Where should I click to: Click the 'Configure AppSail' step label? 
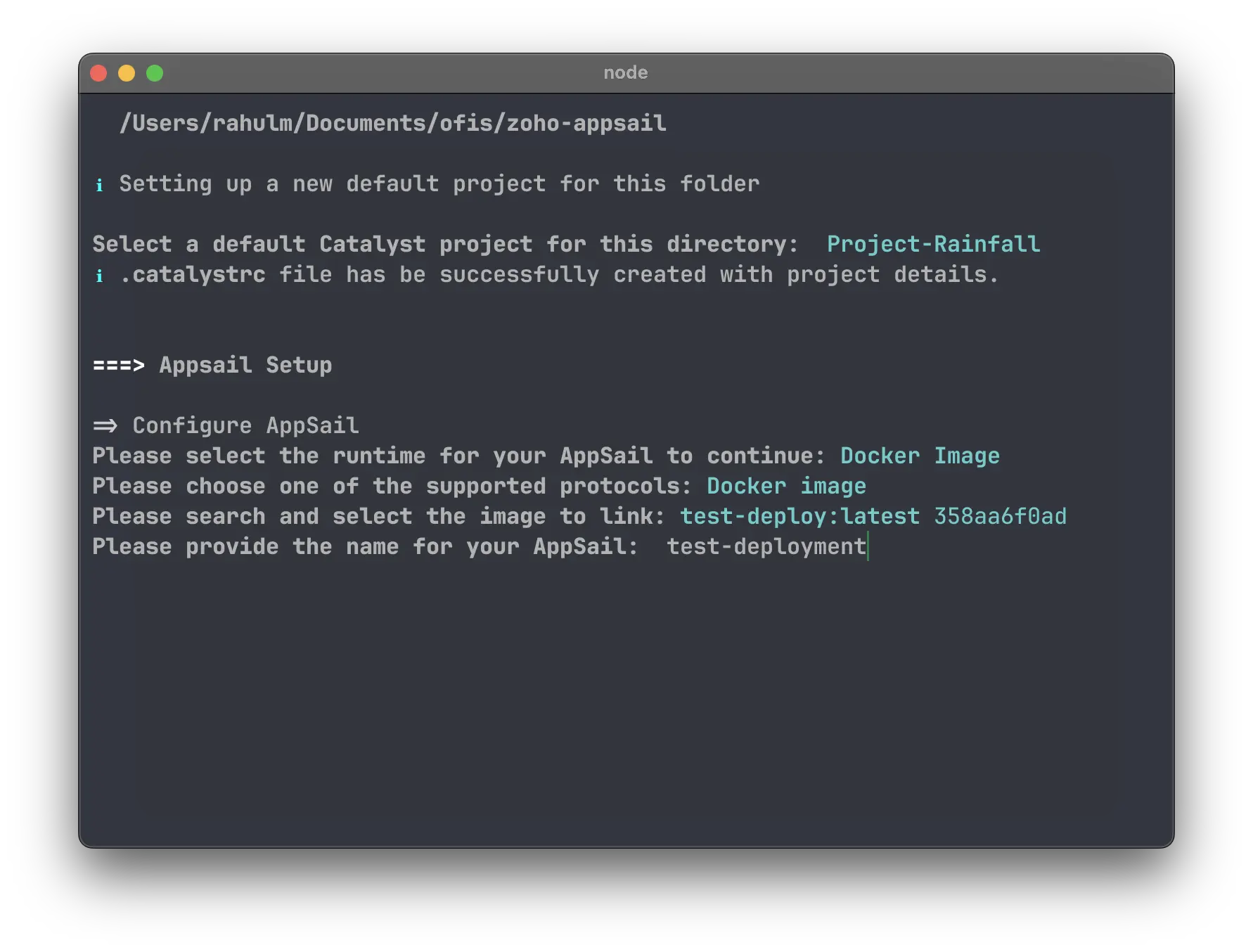(x=245, y=425)
